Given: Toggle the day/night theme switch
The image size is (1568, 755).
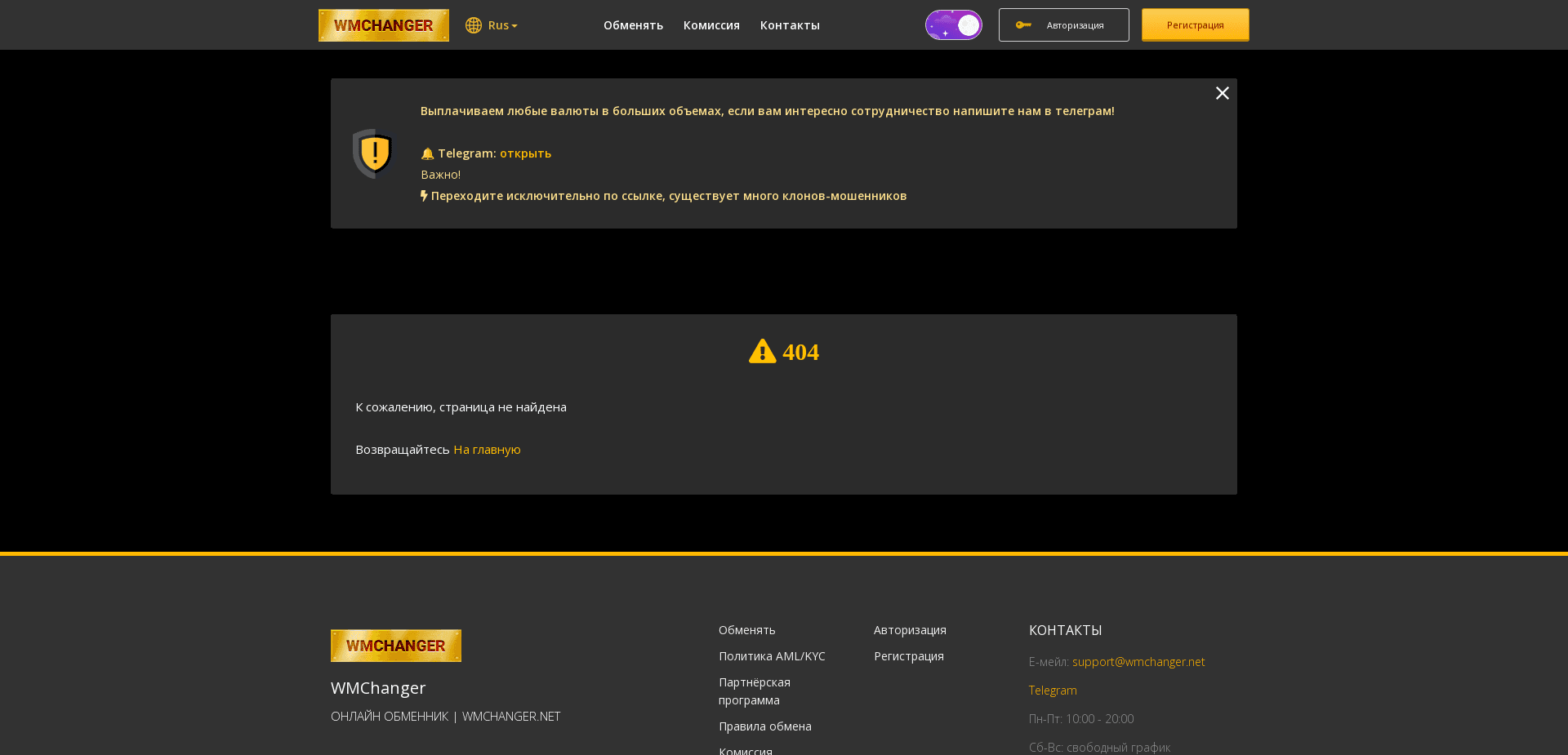Looking at the screenshot, I should coord(953,24).
